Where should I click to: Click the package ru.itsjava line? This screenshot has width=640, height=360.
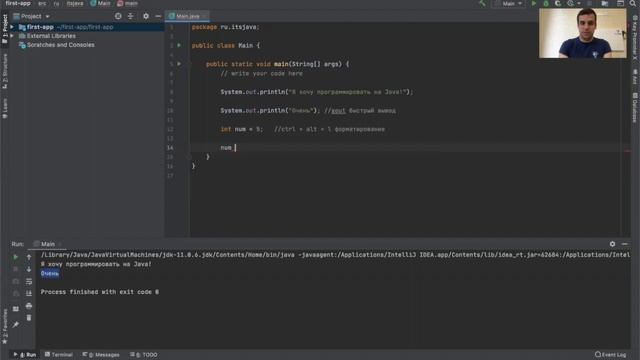(x=225, y=27)
